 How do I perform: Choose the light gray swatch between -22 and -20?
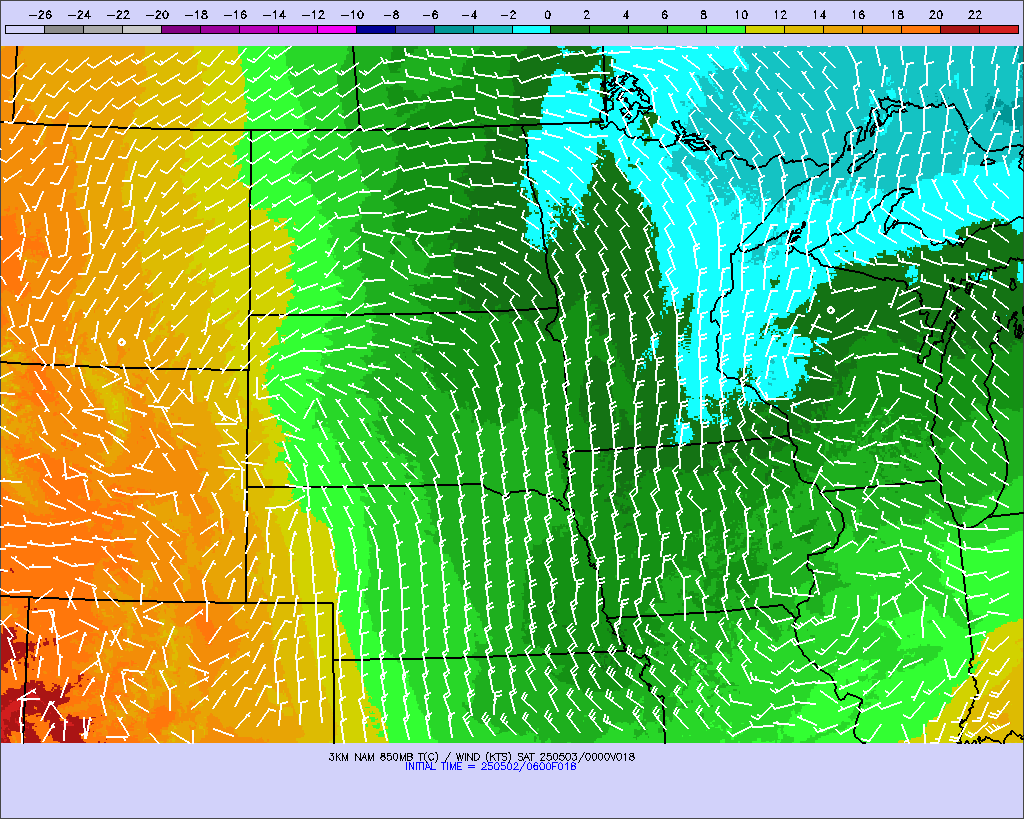142,29
